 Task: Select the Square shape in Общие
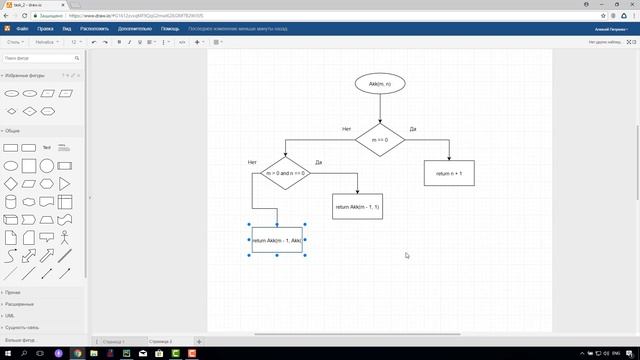click(x=29, y=166)
